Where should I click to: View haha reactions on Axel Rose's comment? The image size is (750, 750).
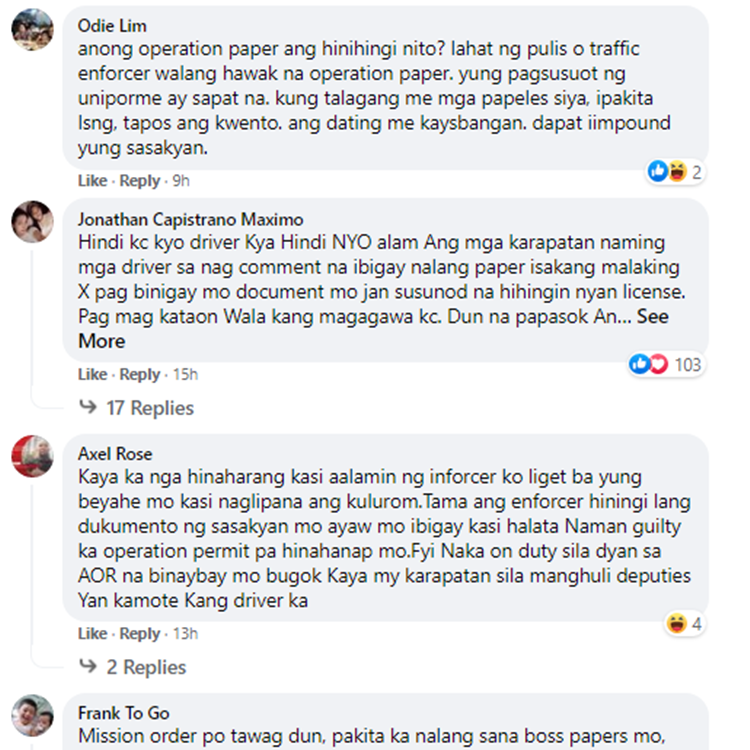[x=684, y=624]
